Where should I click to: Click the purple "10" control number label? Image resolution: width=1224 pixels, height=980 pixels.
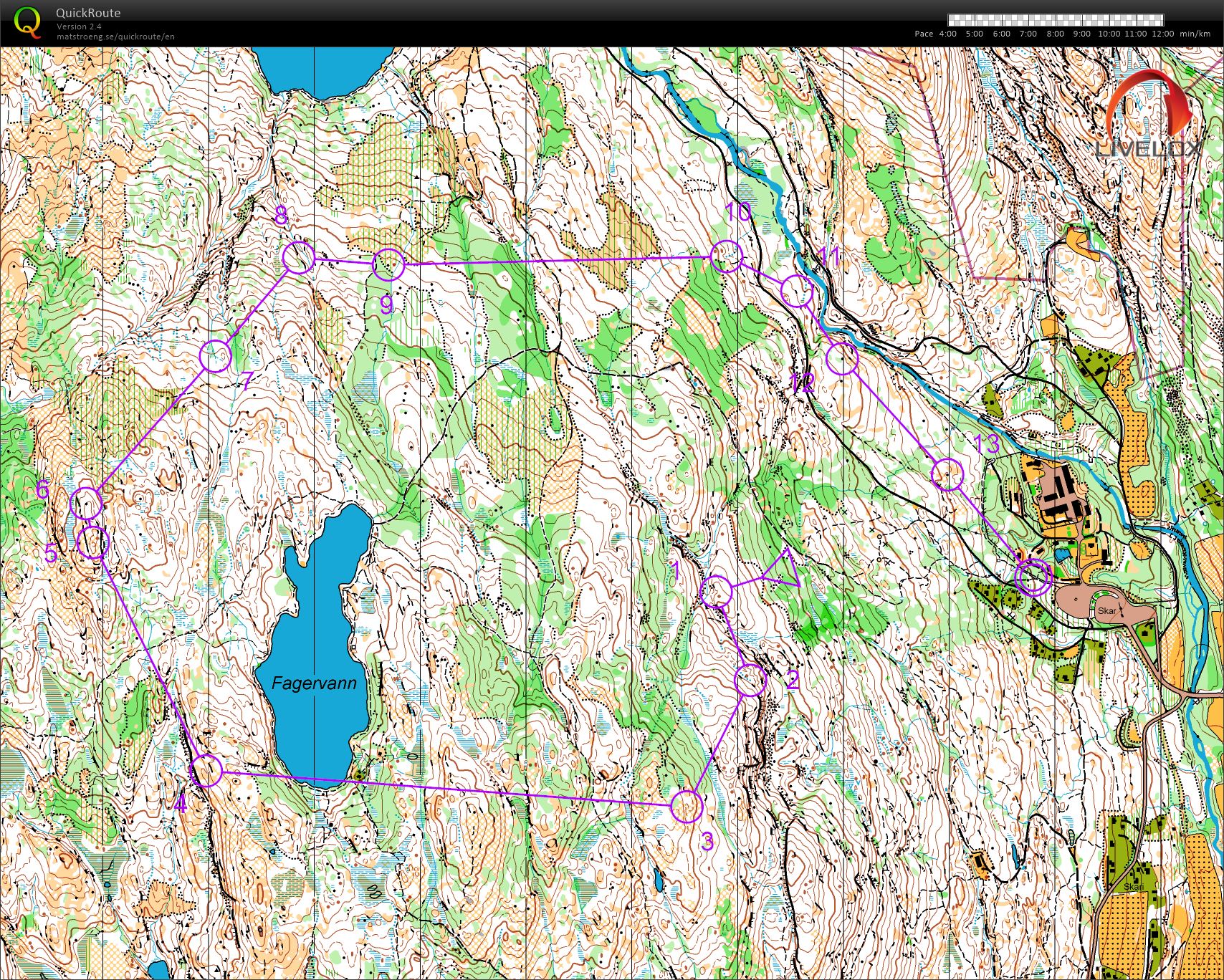738,211
